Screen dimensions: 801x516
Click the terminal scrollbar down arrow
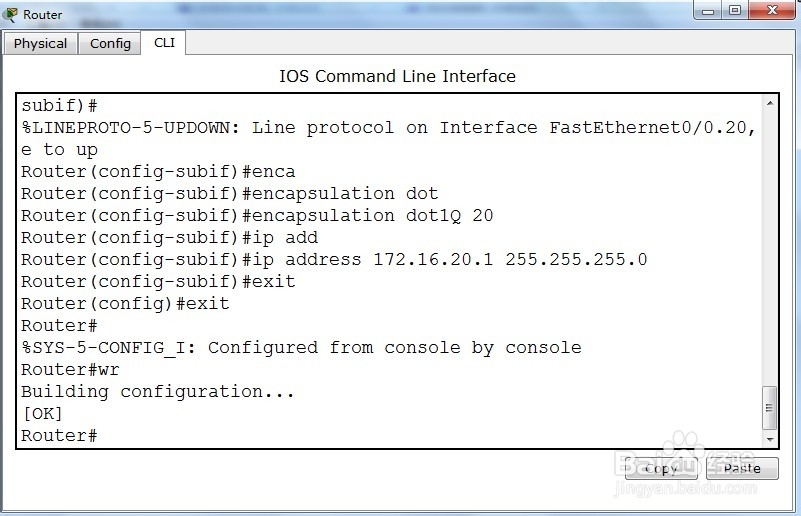pyautogui.click(x=770, y=439)
